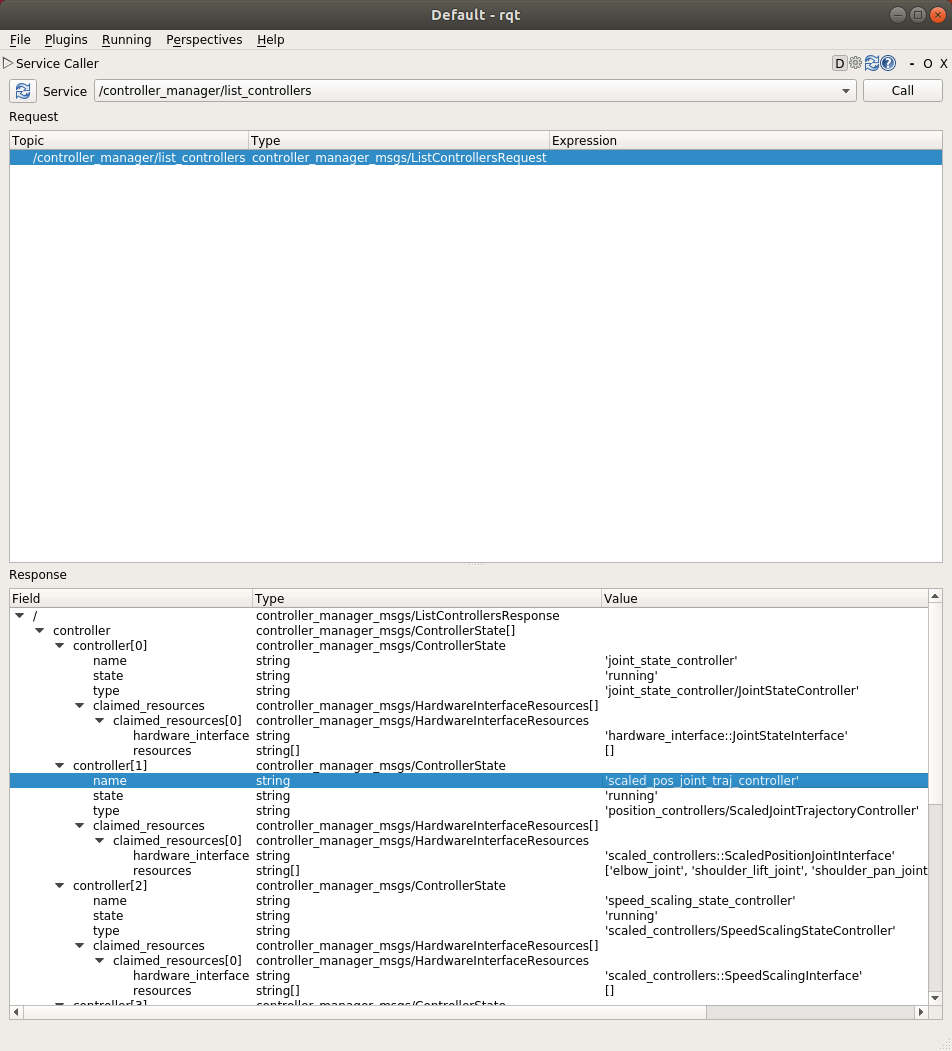The height and width of the screenshot is (1051, 952).
Task: Select 'speed_scaling_state_controller' value
Action: (700, 901)
